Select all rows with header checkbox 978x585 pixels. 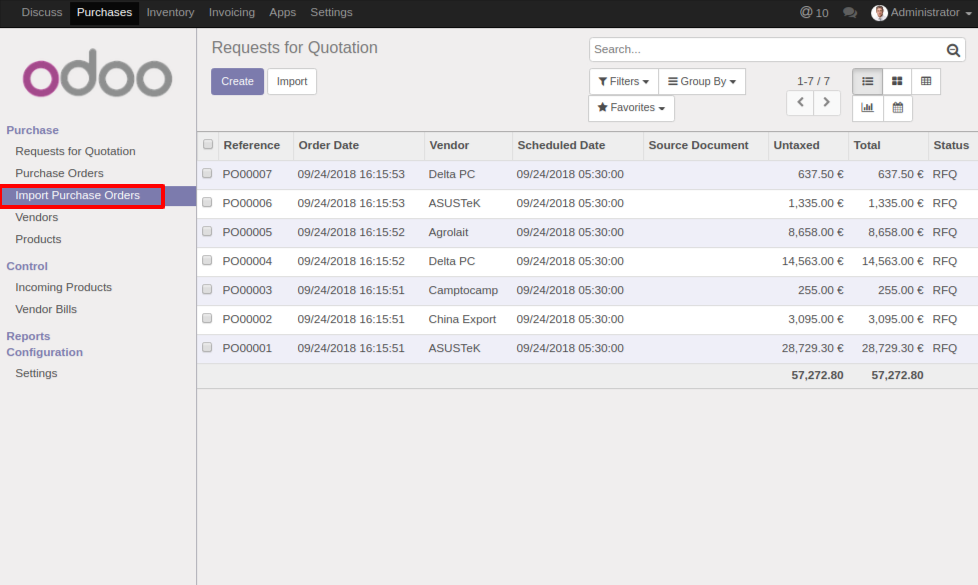pyautogui.click(x=208, y=145)
